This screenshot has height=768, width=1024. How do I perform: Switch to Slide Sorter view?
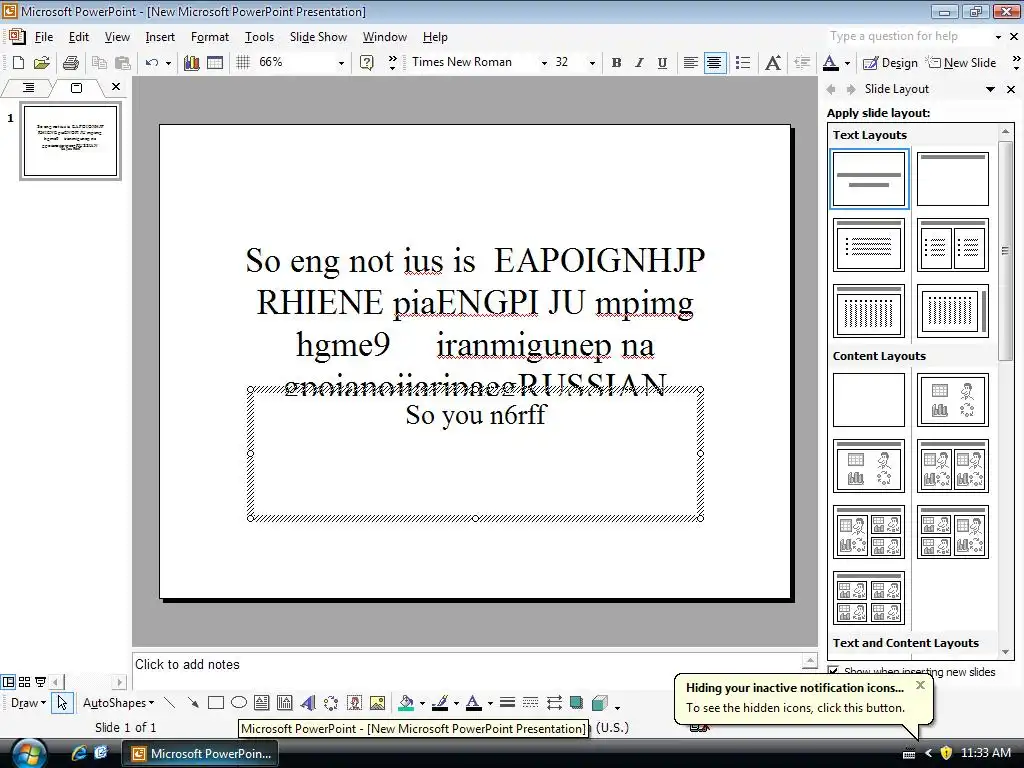point(25,682)
